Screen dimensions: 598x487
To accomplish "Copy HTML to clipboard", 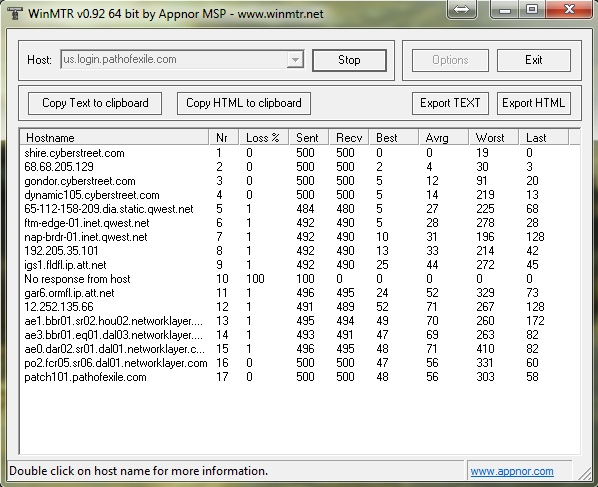I will [x=244, y=103].
